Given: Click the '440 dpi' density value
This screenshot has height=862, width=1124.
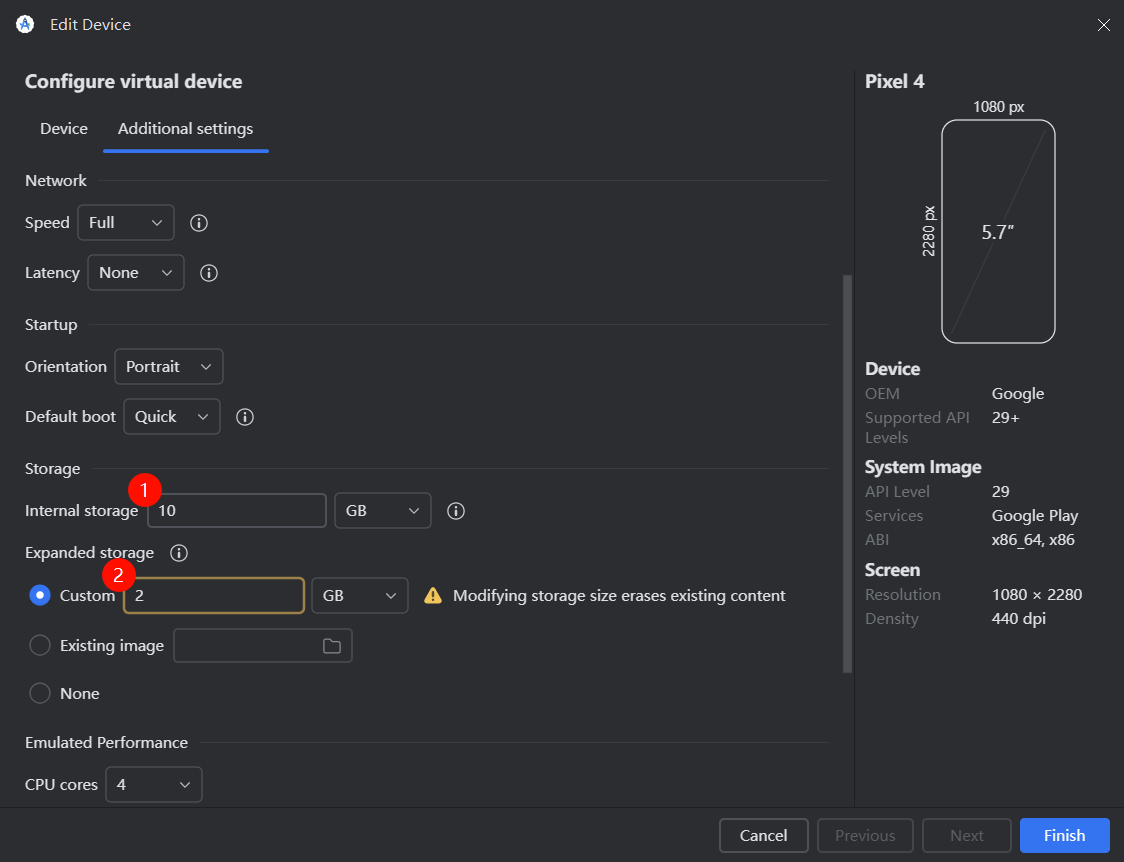Looking at the screenshot, I should pyautogui.click(x=1019, y=618).
